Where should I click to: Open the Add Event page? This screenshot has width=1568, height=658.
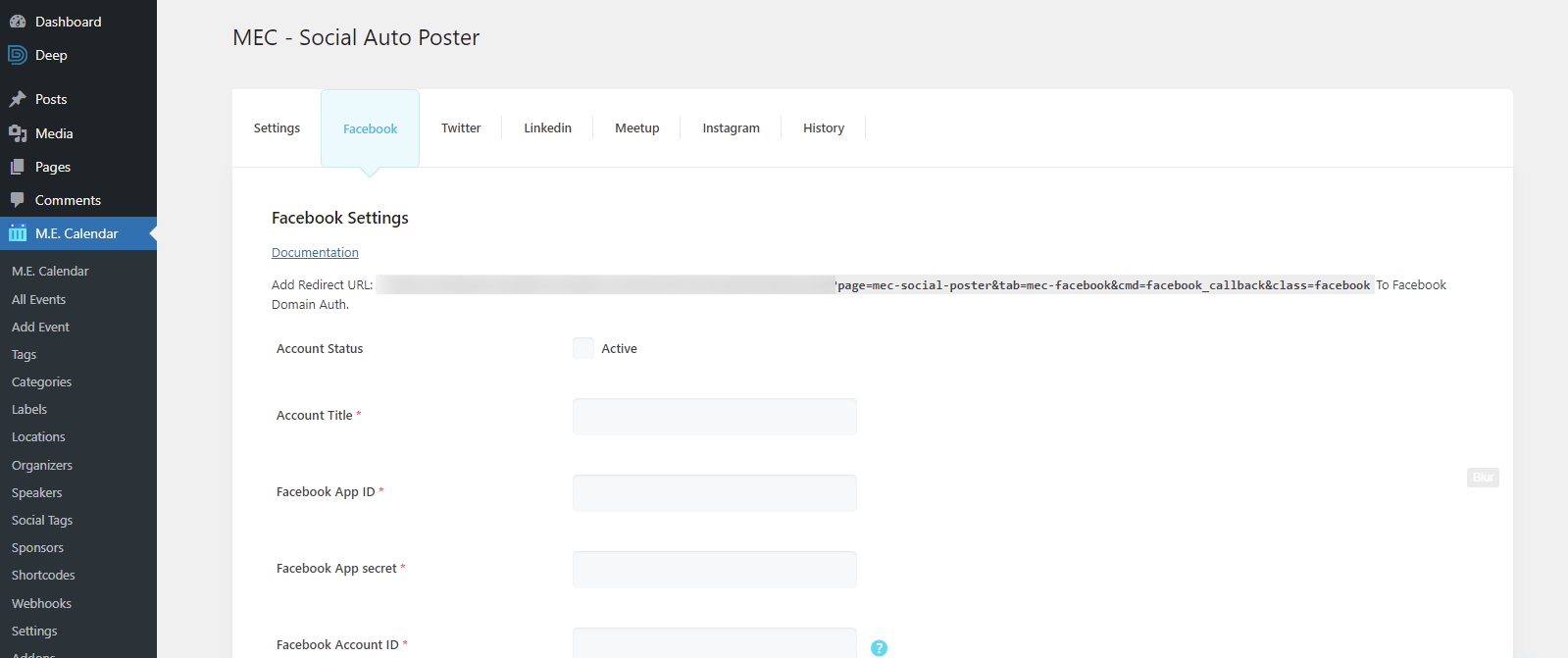click(40, 328)
